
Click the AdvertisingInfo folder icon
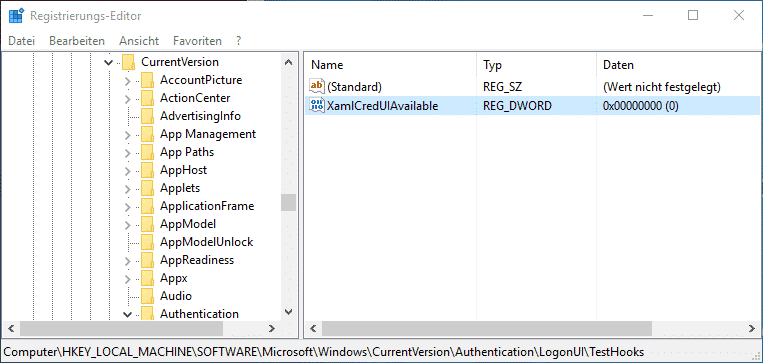[x=147, y=116]
